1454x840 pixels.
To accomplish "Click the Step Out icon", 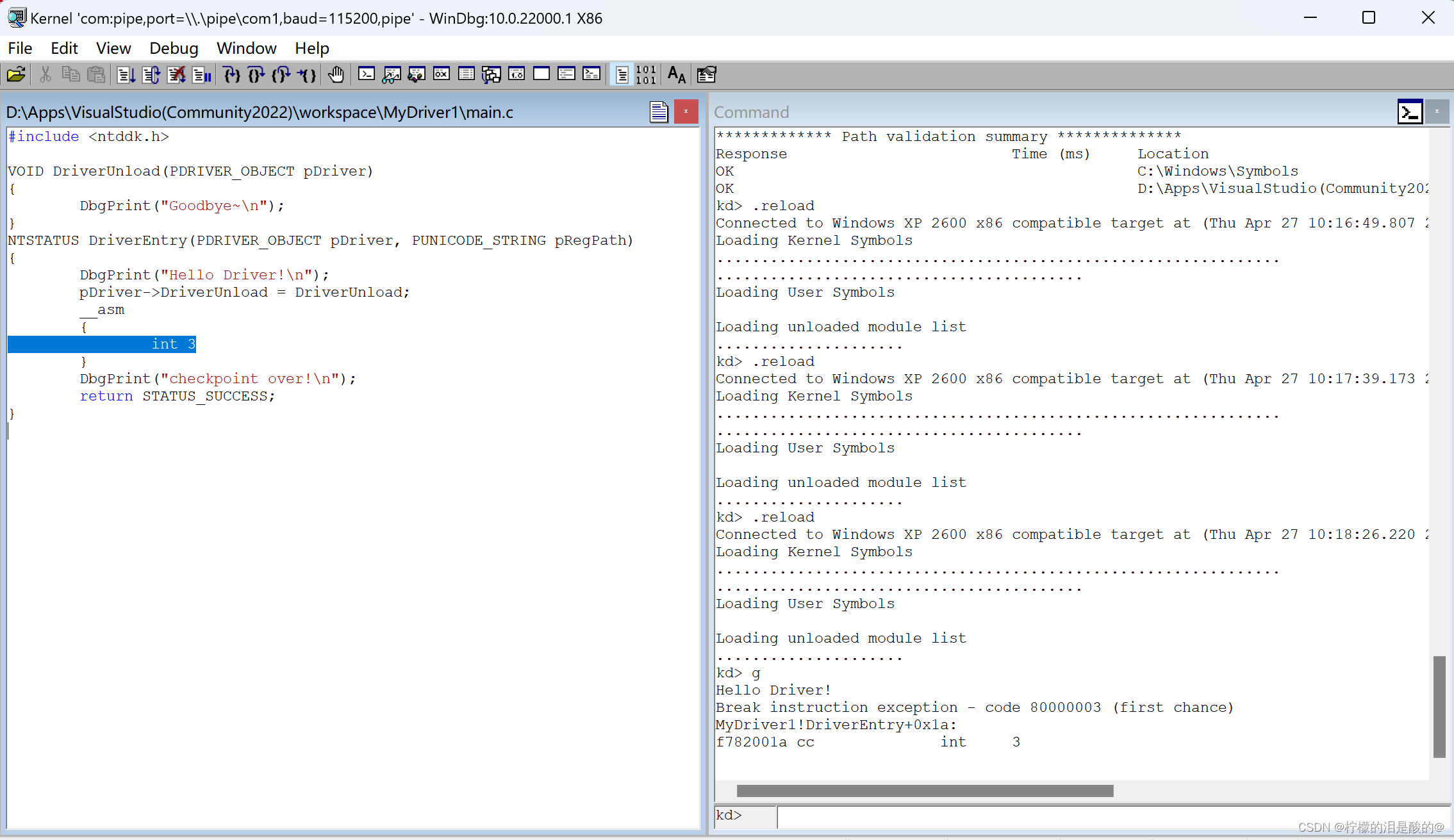I will (x=281, y=75).
